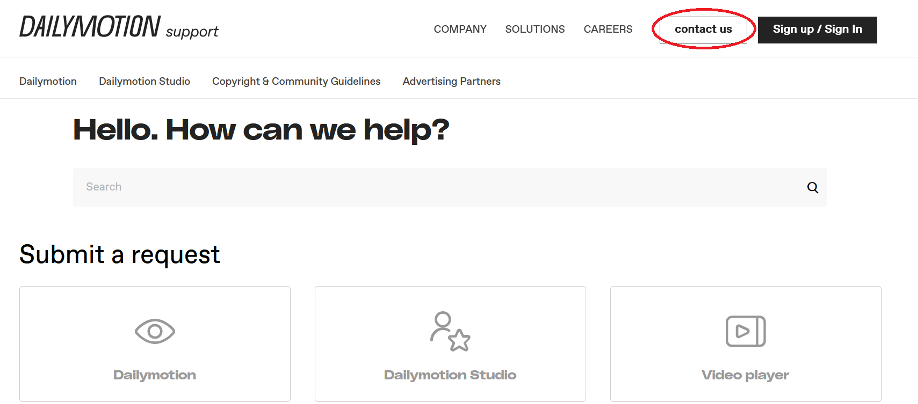Select the Dailymotion category tab
The image size is (918, 404).
point(48,81)
